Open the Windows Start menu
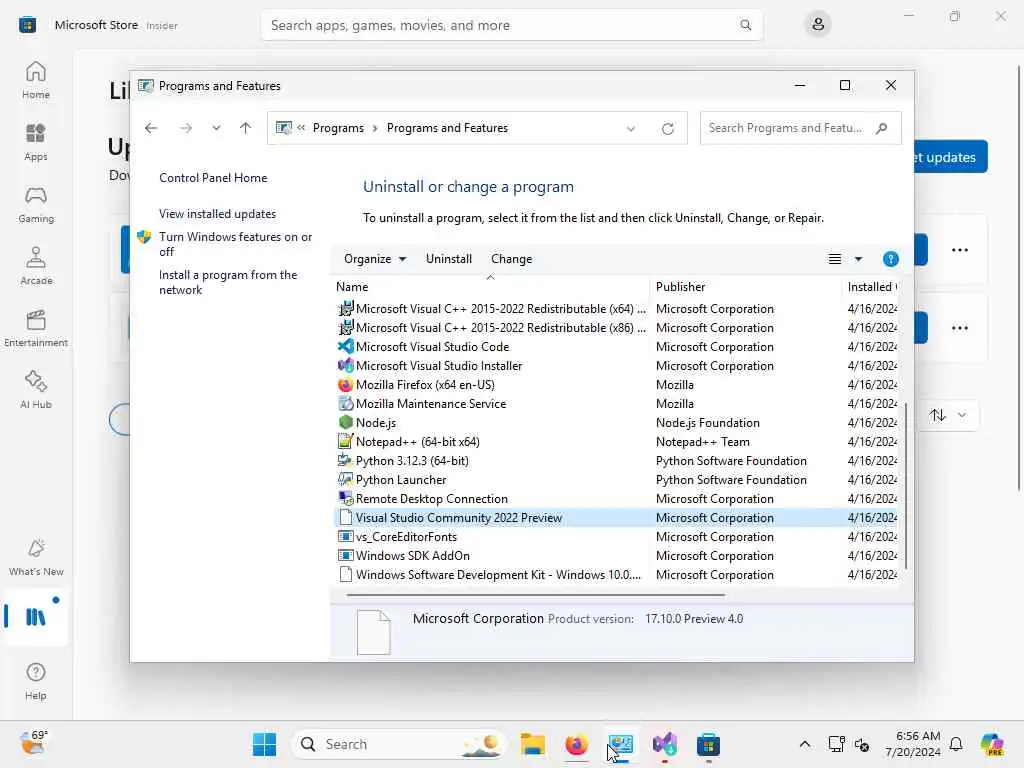Screen dimensions: 1024x768 point(264,744)
